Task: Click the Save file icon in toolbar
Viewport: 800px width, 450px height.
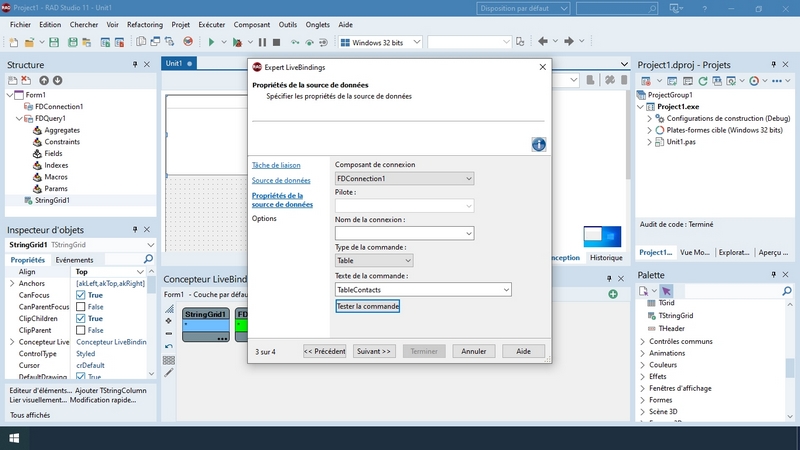Action: (x=55, y=42)
